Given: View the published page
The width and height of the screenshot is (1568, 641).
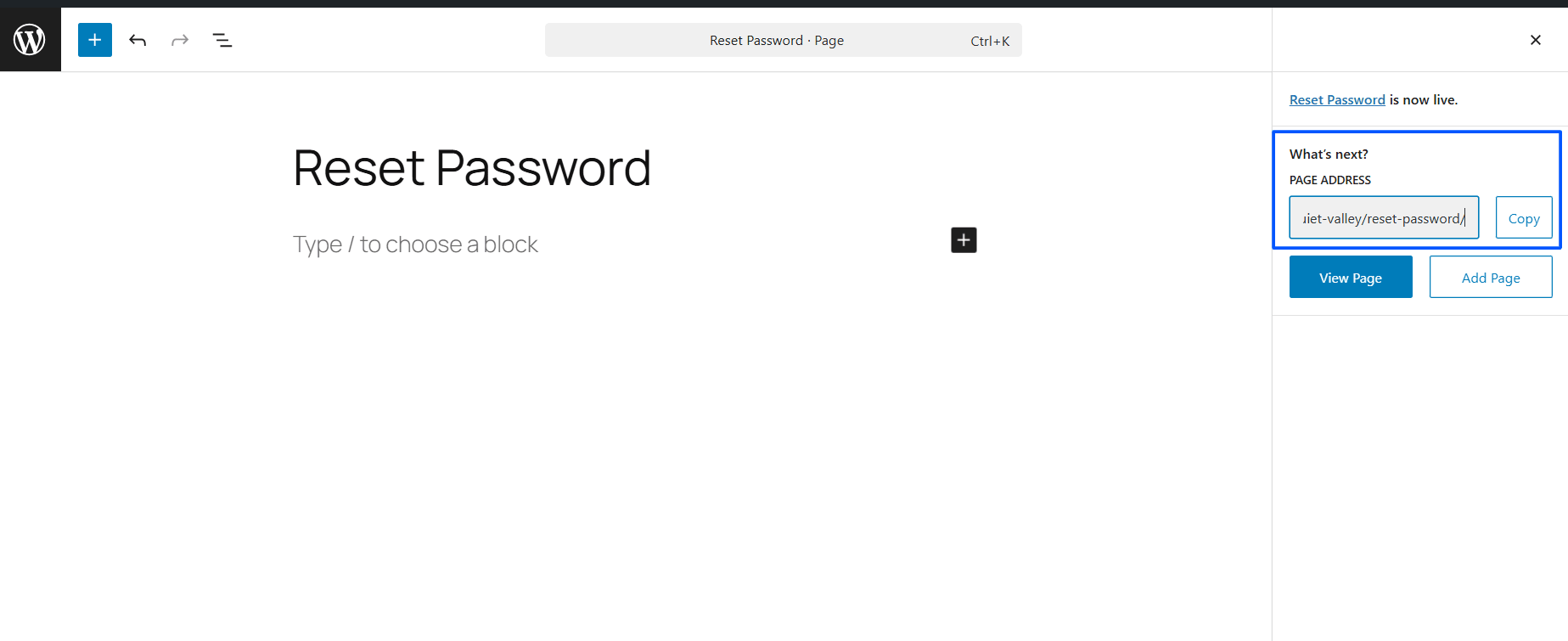Looking at the screenshot, I should pos(1351,277).
